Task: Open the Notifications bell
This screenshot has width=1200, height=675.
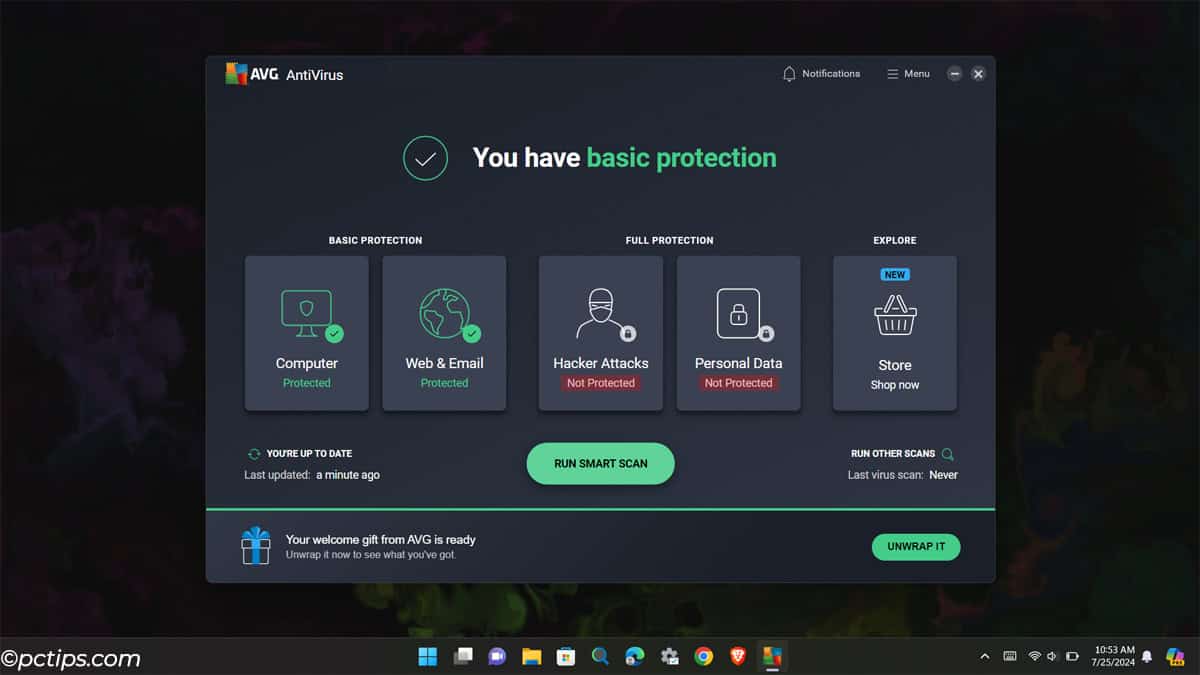Action: (789, 73)
